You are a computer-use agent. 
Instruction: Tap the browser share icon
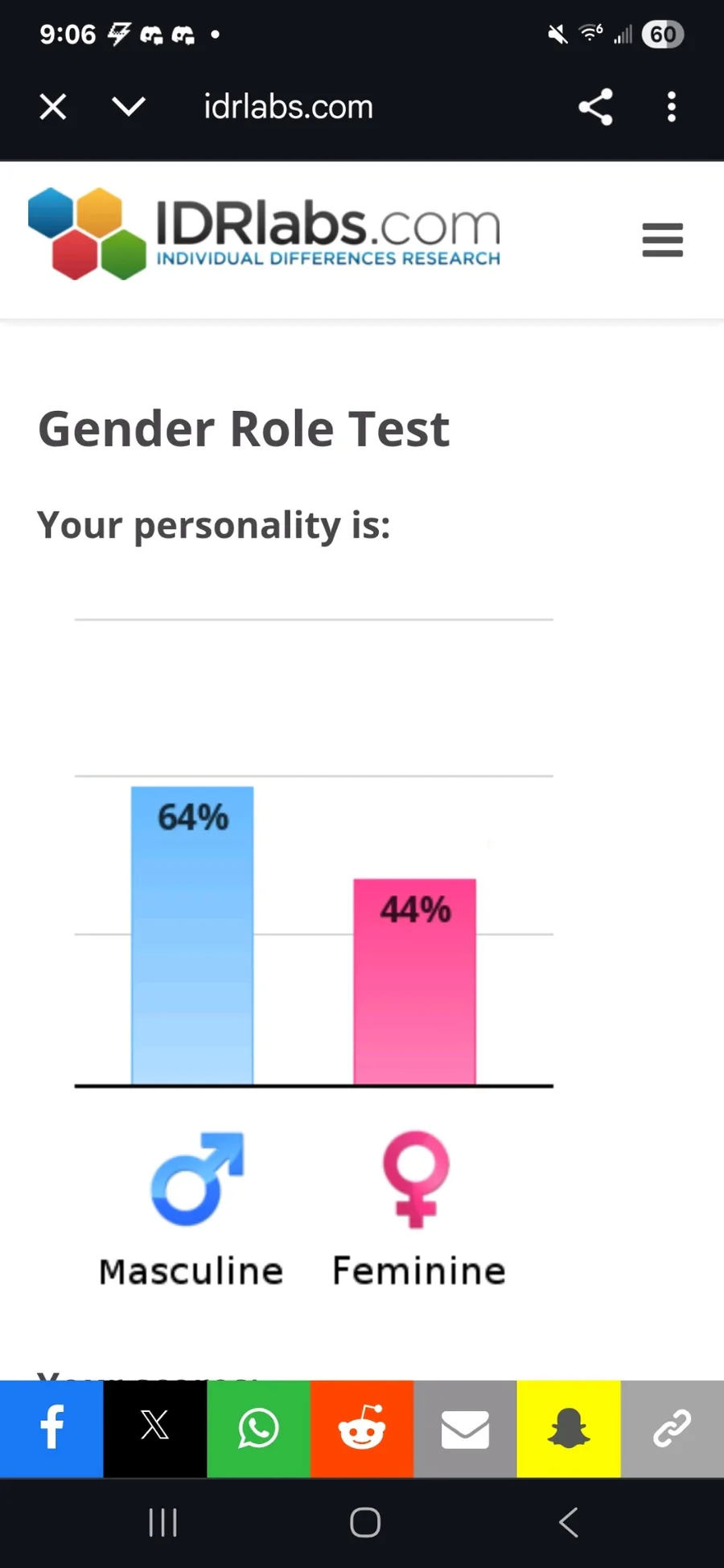click(595, 107)
